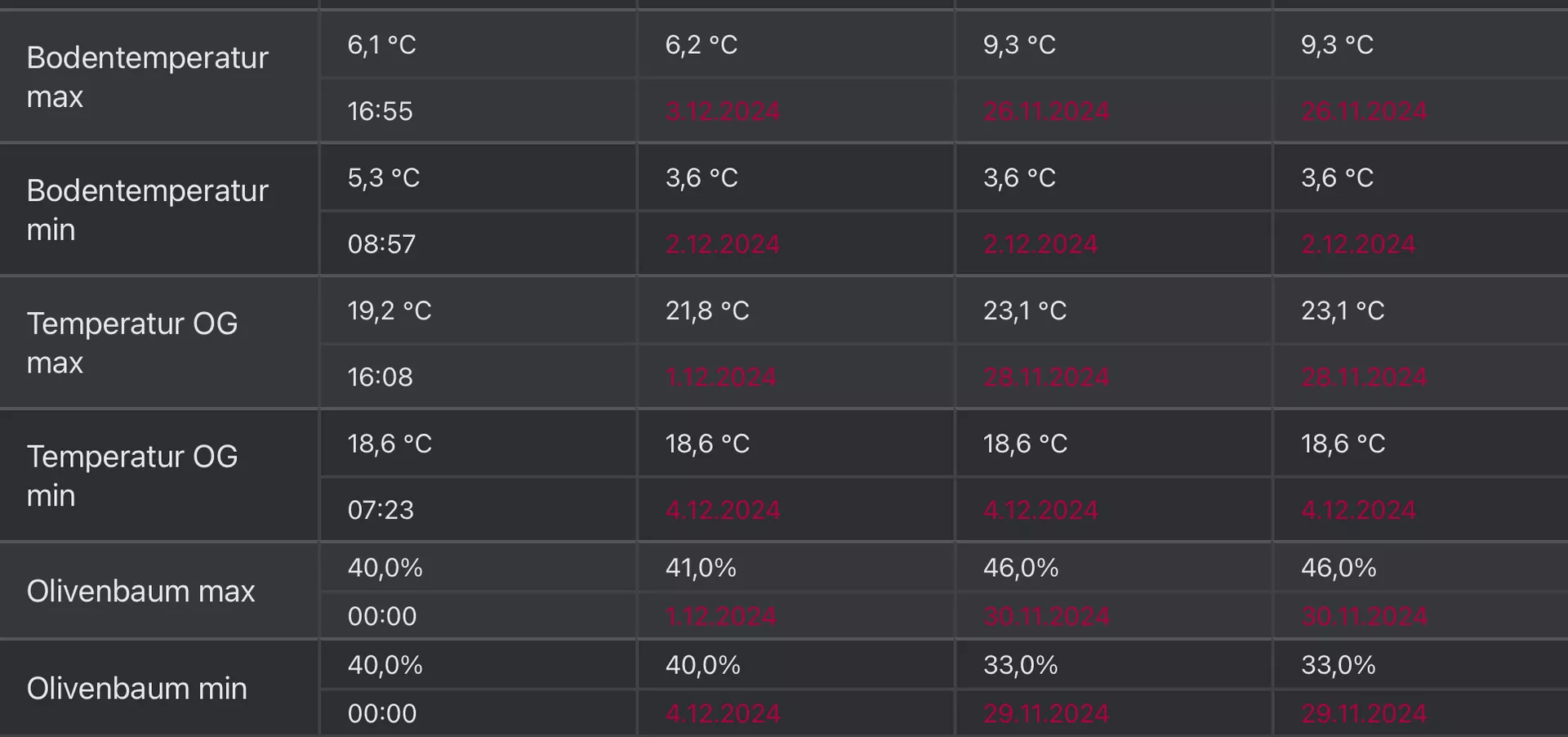Open the Temperatur OG min 4.12.2024 link in last column
Viewport: 1568px width, 737px height.
(1358, 511)
